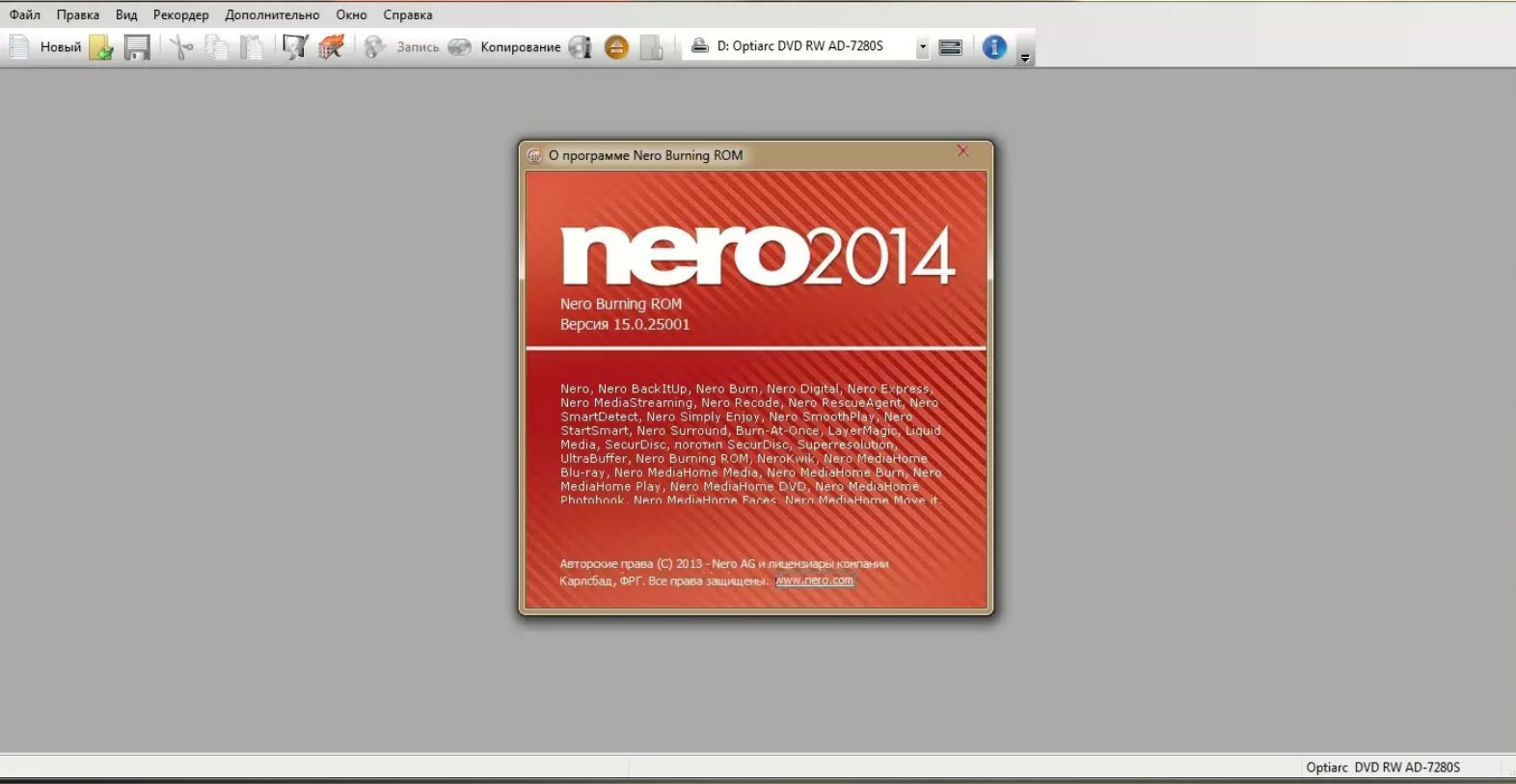The width and height of the screenshot is (1516, 784).
Task: Click the disc info icon
Action: [580, 46]
